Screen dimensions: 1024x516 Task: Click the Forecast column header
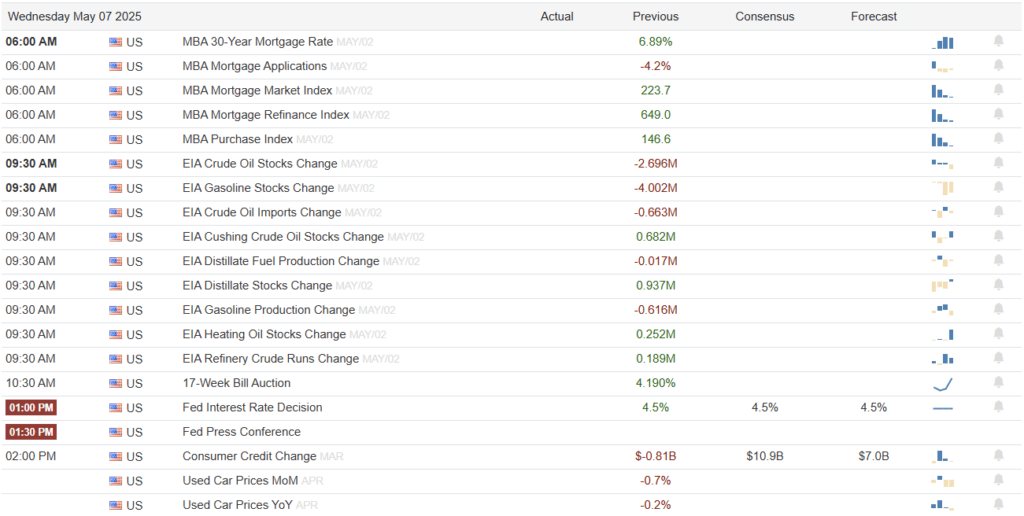[873, 17]
